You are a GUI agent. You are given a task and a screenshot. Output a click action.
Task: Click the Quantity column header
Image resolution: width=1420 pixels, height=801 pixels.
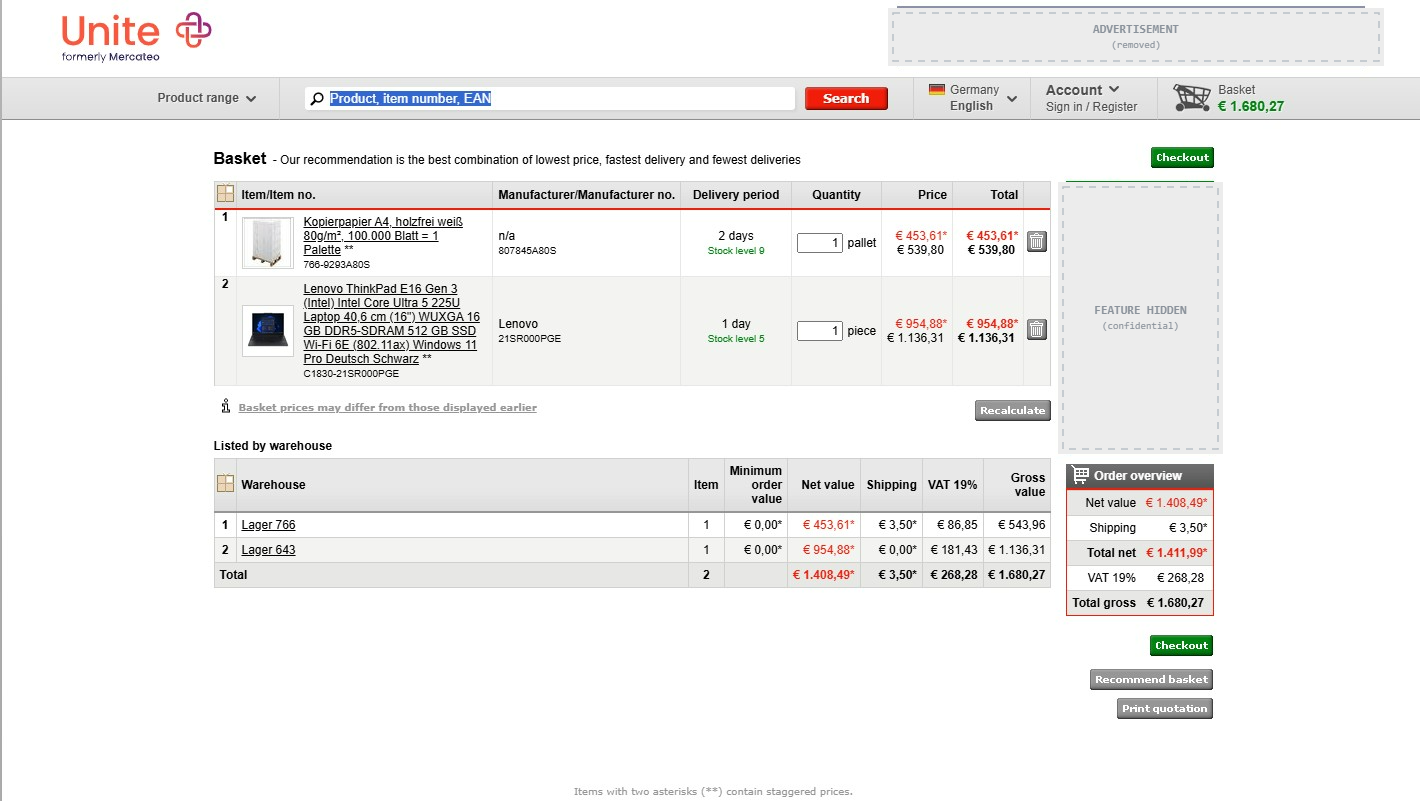[x=837, y=195]
